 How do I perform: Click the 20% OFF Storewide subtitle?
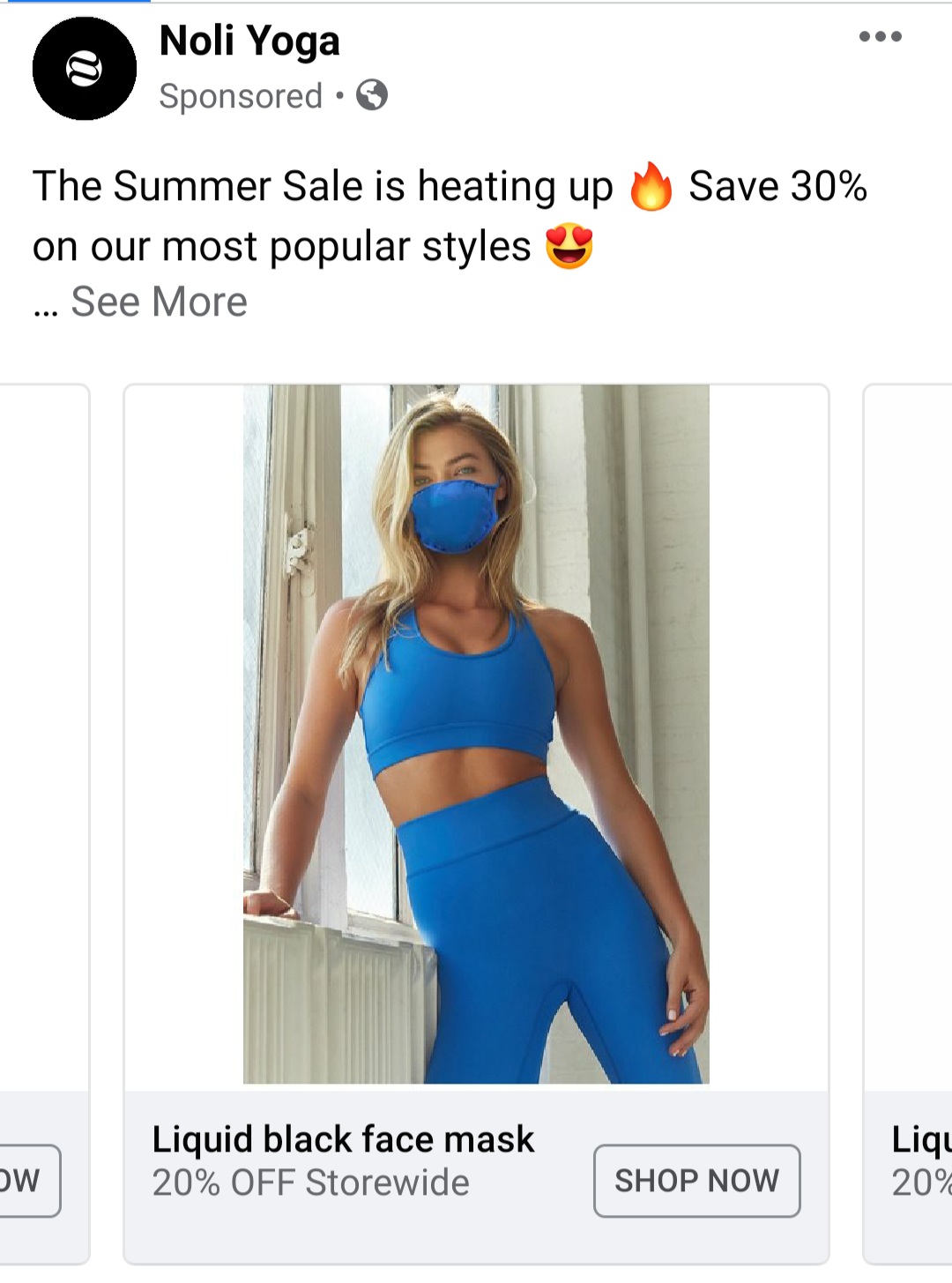click(310, 1182)
